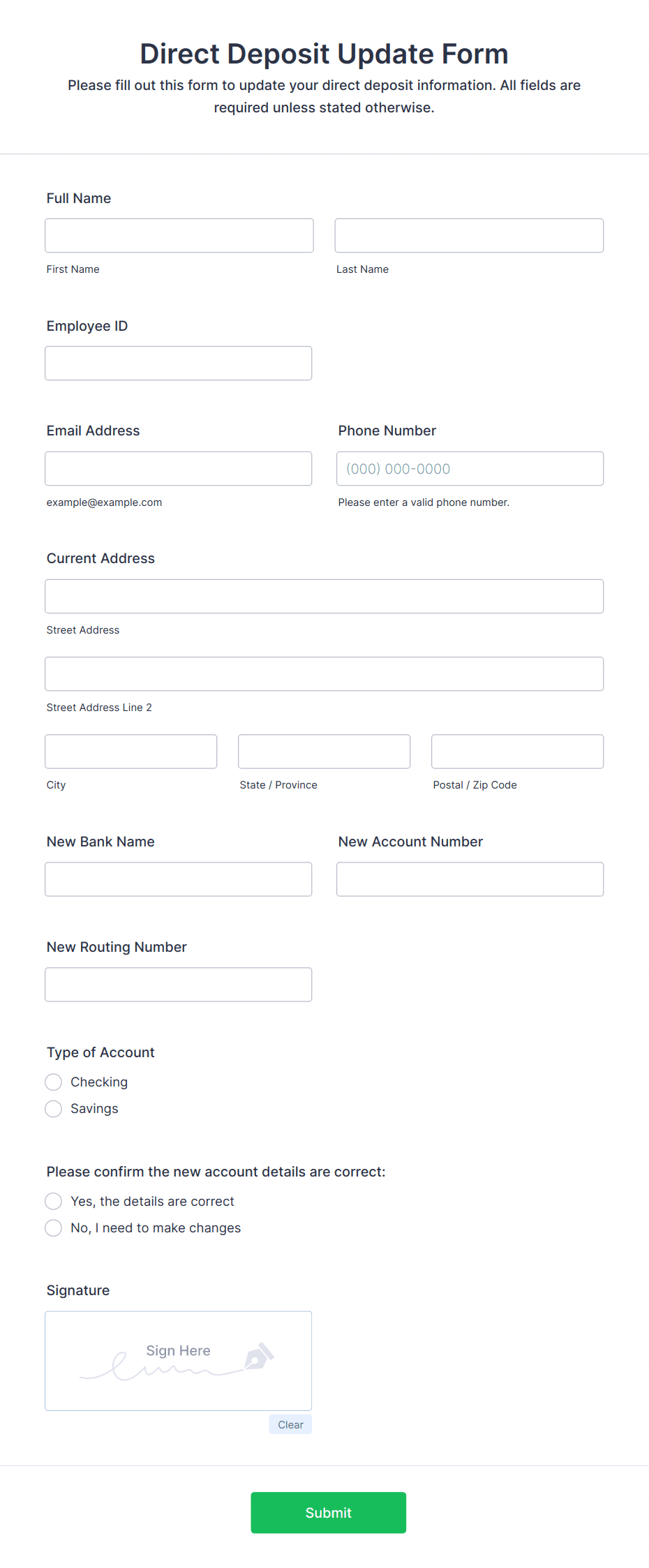Viewport: 649px width, 1568px height.
Task: Select the Savings account type
Action: click(x=53, y=1108)
